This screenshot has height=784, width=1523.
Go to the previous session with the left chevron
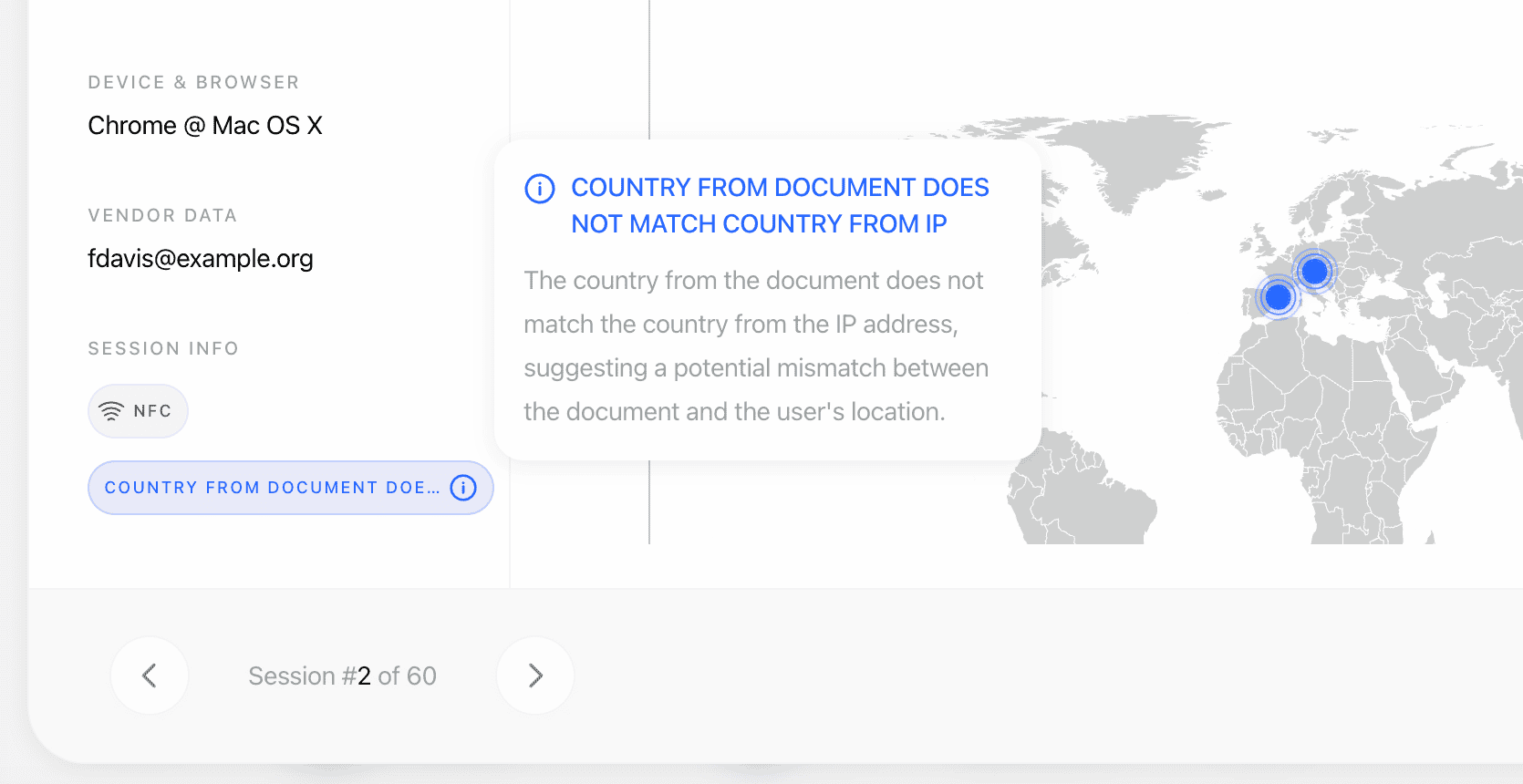(150, 676)
